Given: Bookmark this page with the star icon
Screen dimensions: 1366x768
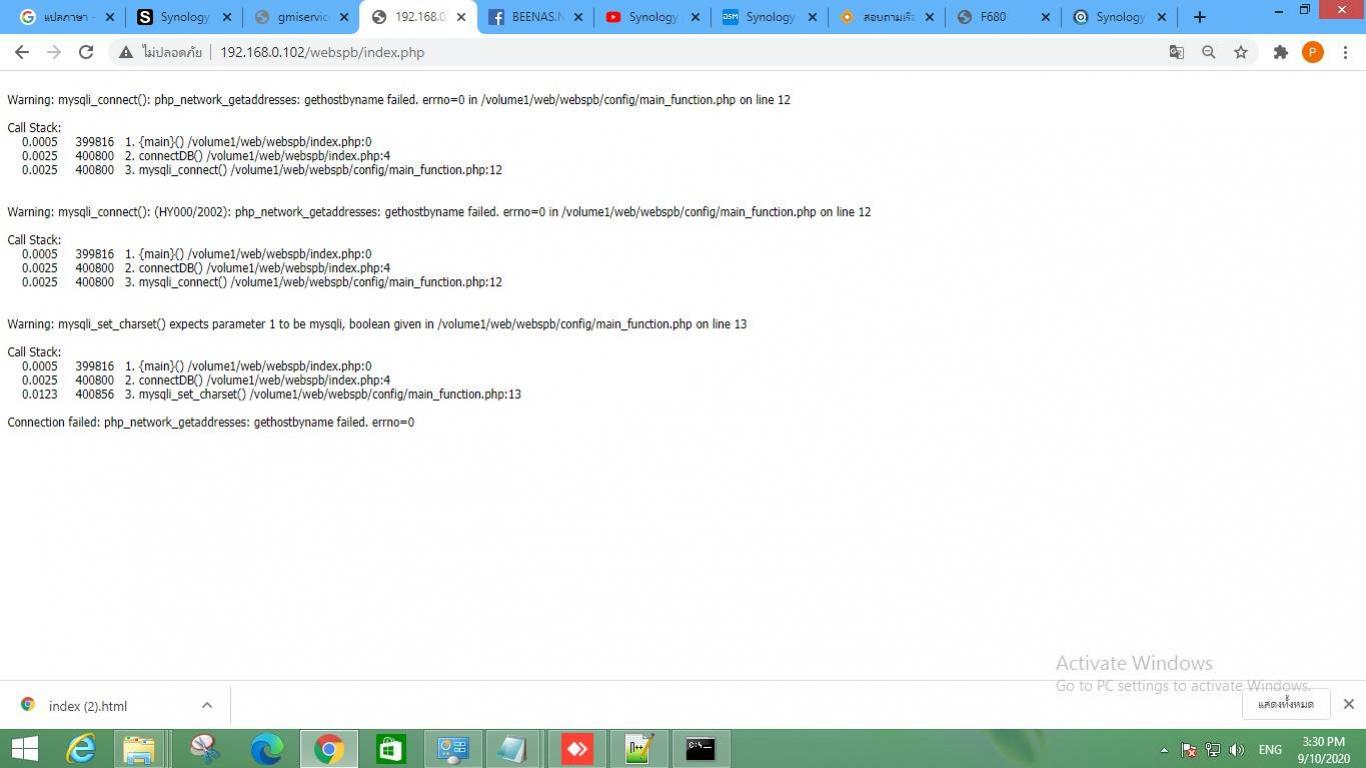Looking at the screenshot, I should coord(1241,52).
